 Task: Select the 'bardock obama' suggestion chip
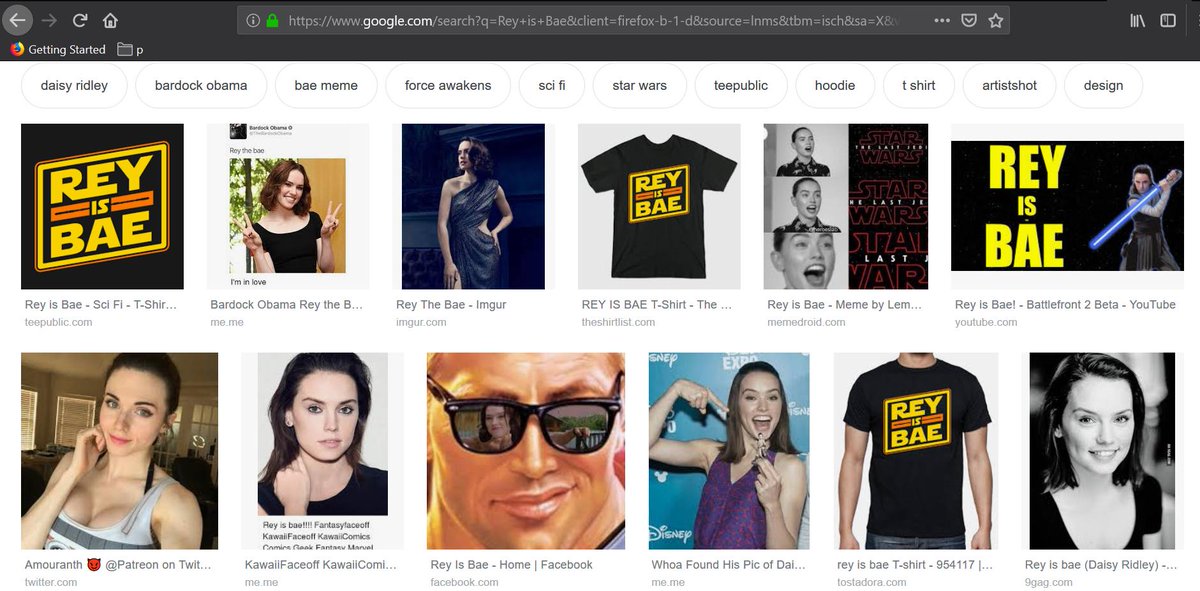click(x=201, y=85)
